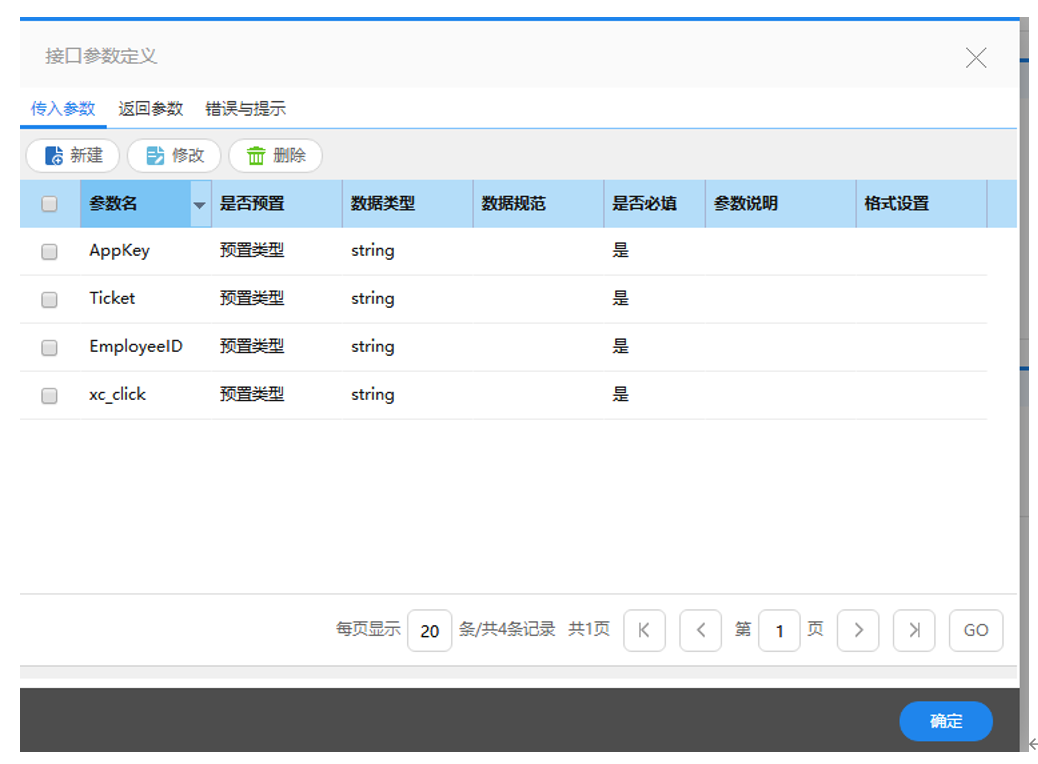This screenshot has height=764, width=1038.
Task: Click the records-per-page input showing 20
Action: click(430, 631)
